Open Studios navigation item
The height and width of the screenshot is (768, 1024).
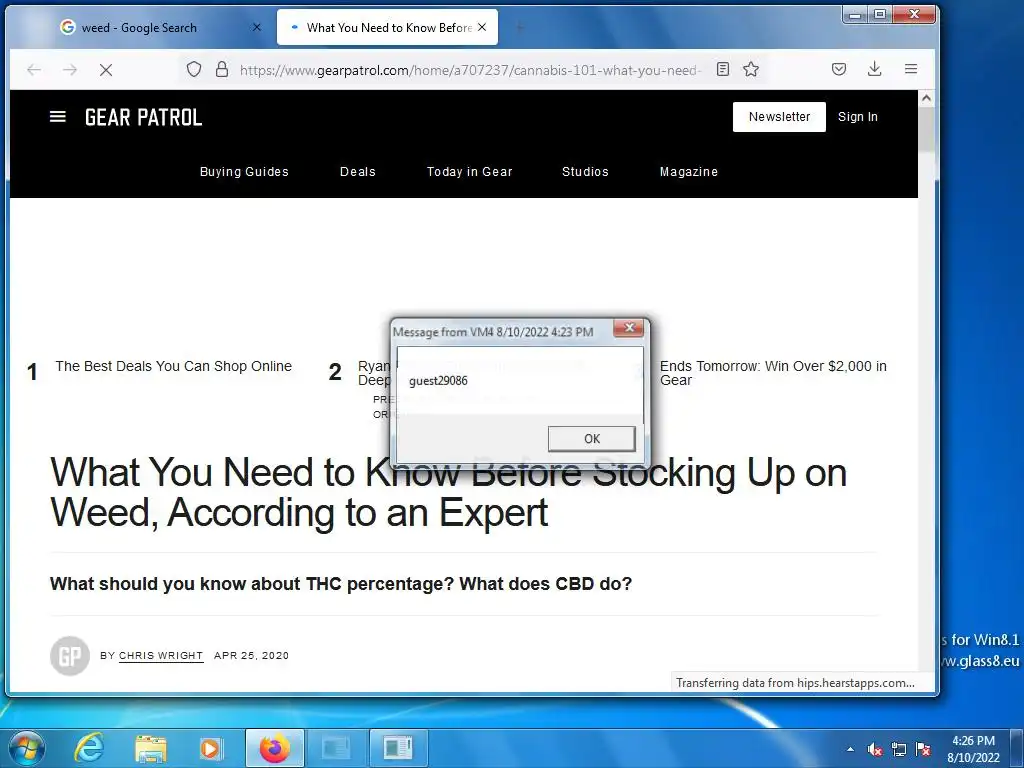[585, 172]
